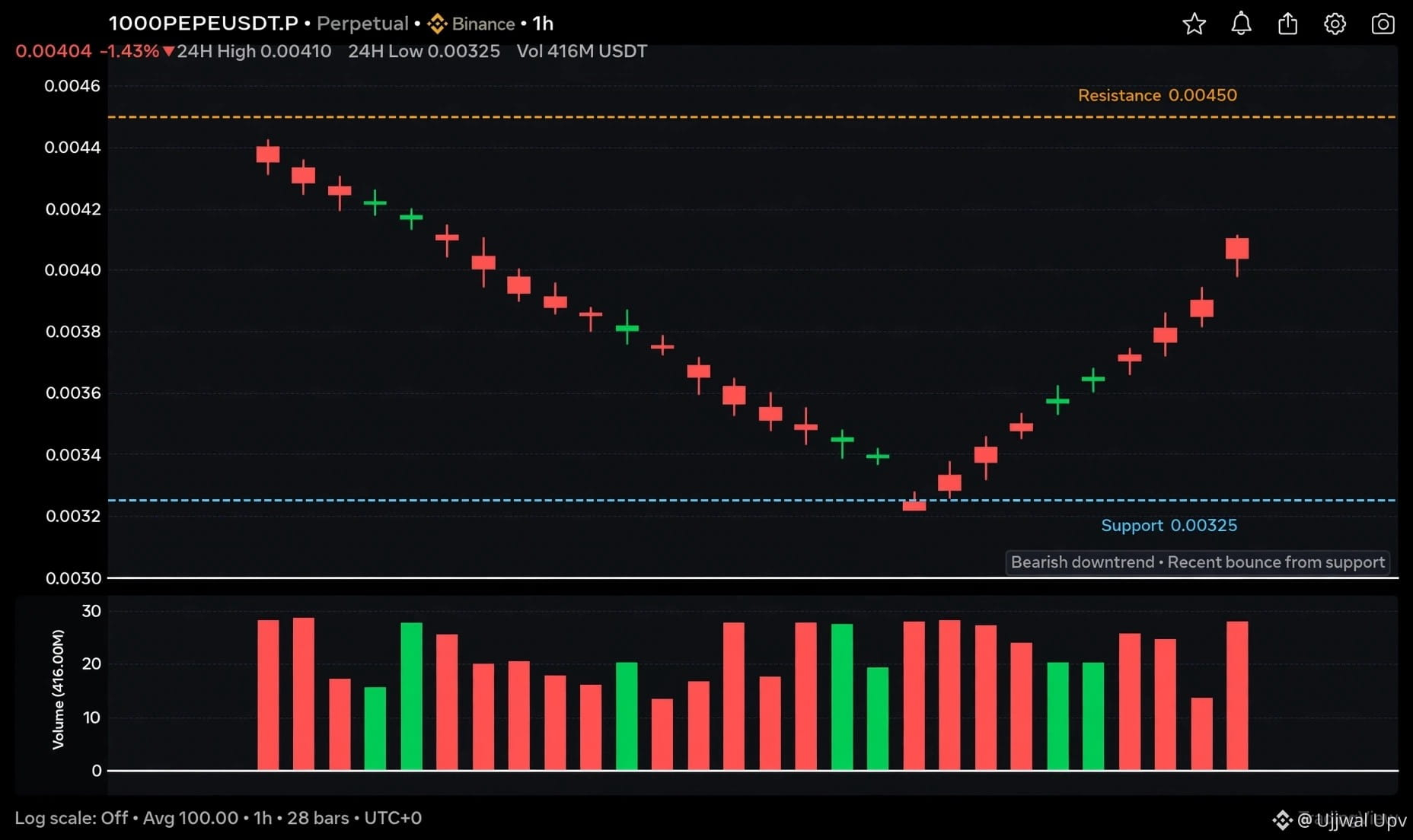Click the Binance exchange name
The width and height of the screenshot is (1413, 840).
pos(483,24)
